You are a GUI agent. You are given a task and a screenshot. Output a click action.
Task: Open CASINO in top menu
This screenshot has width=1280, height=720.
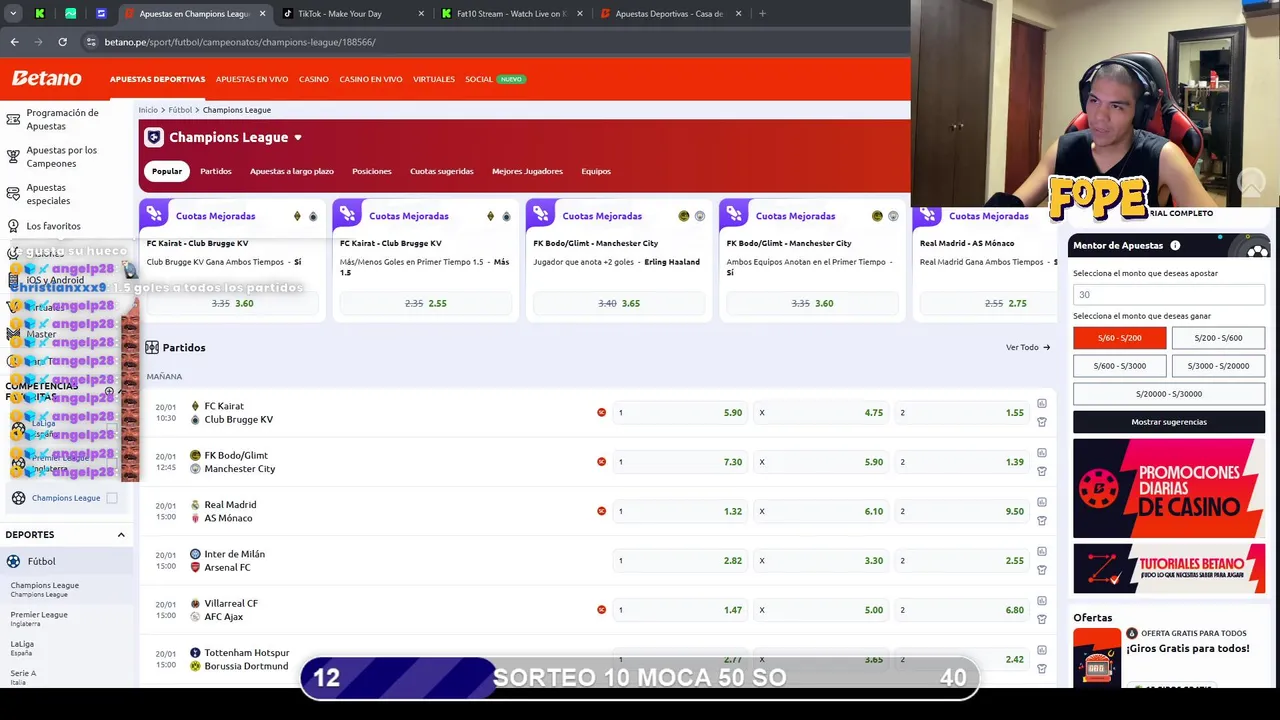click(x=313, y=79)
